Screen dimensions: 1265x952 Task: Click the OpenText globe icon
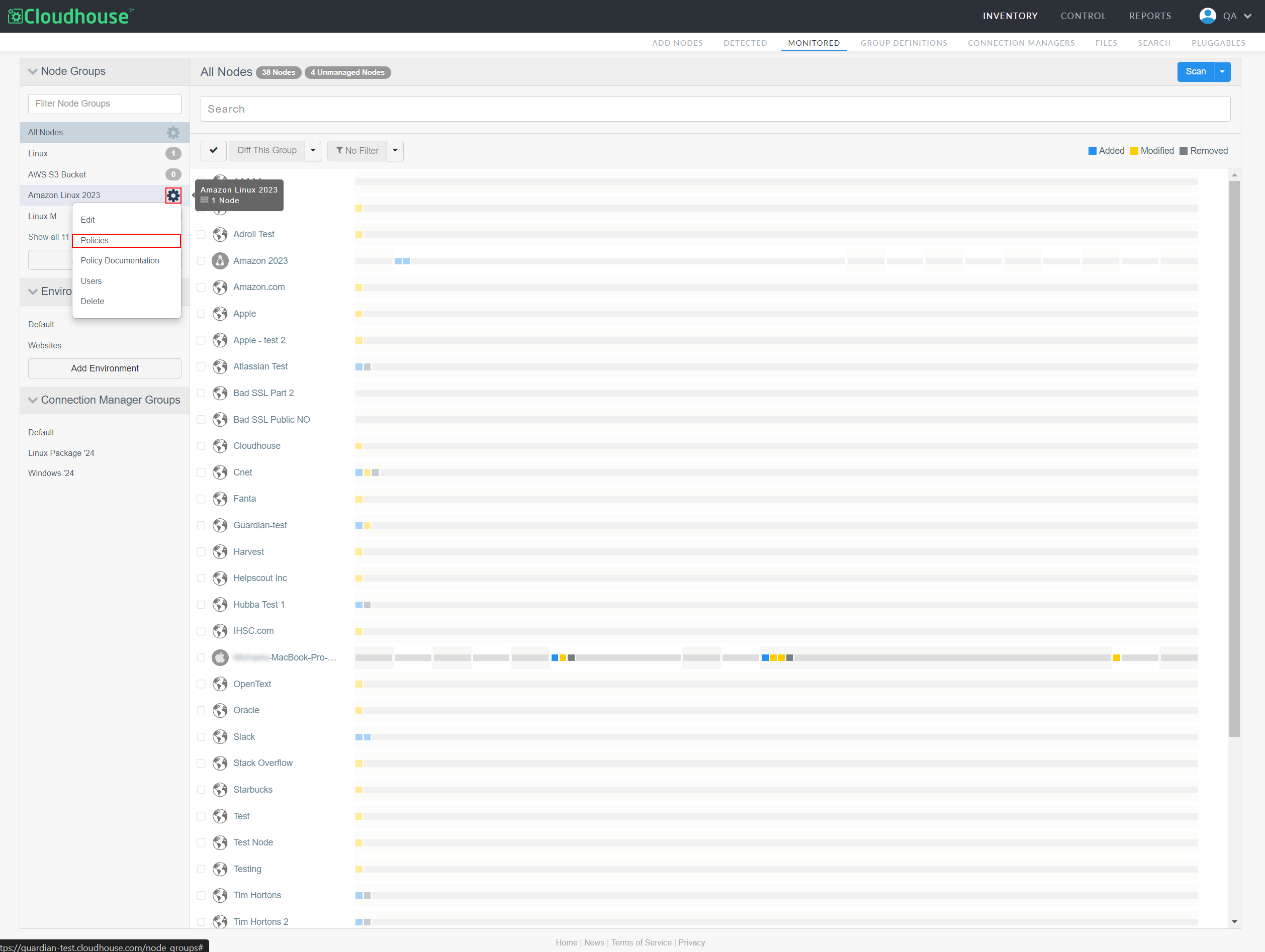coord(220,684)
